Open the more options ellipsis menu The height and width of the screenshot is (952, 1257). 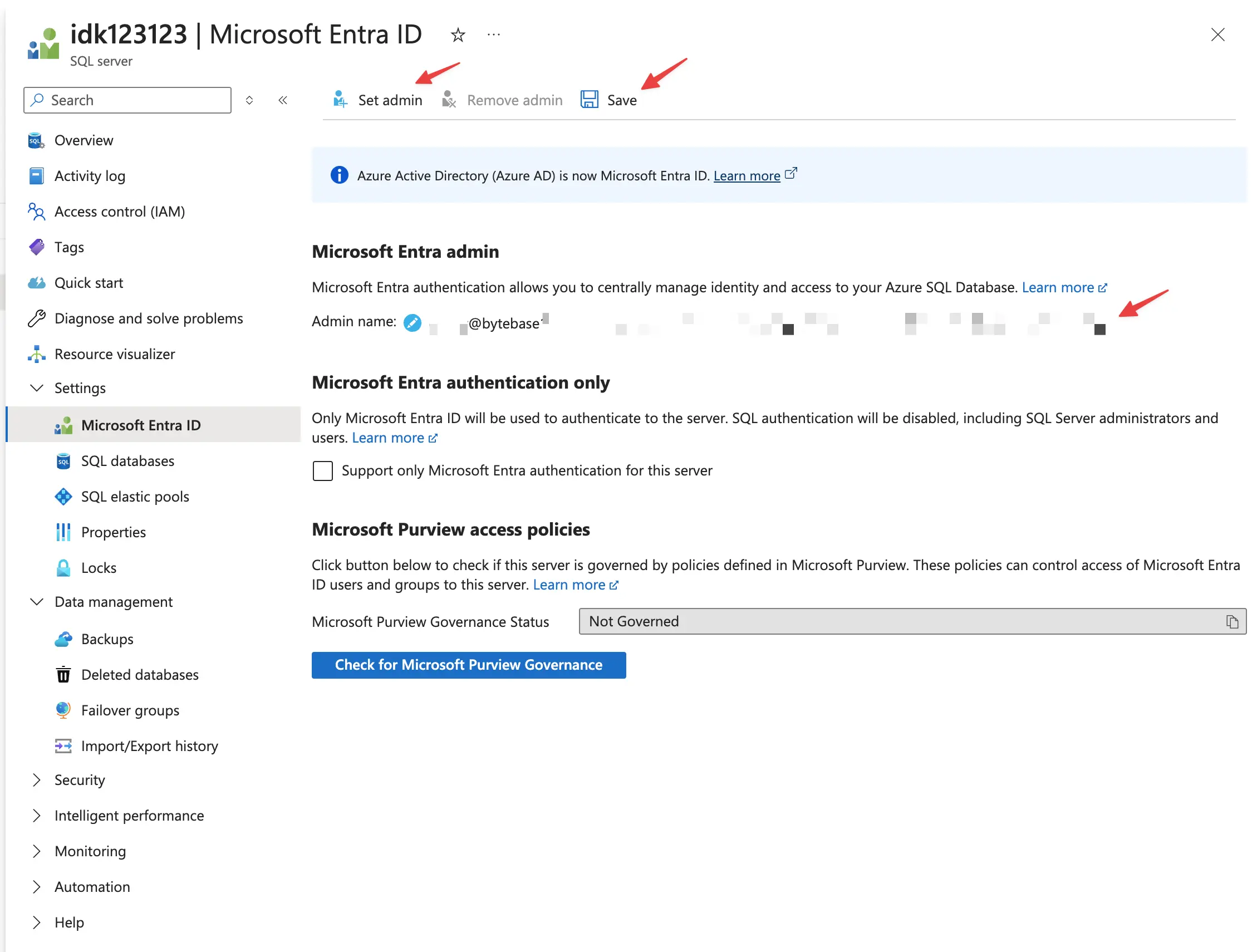(494, 35)
